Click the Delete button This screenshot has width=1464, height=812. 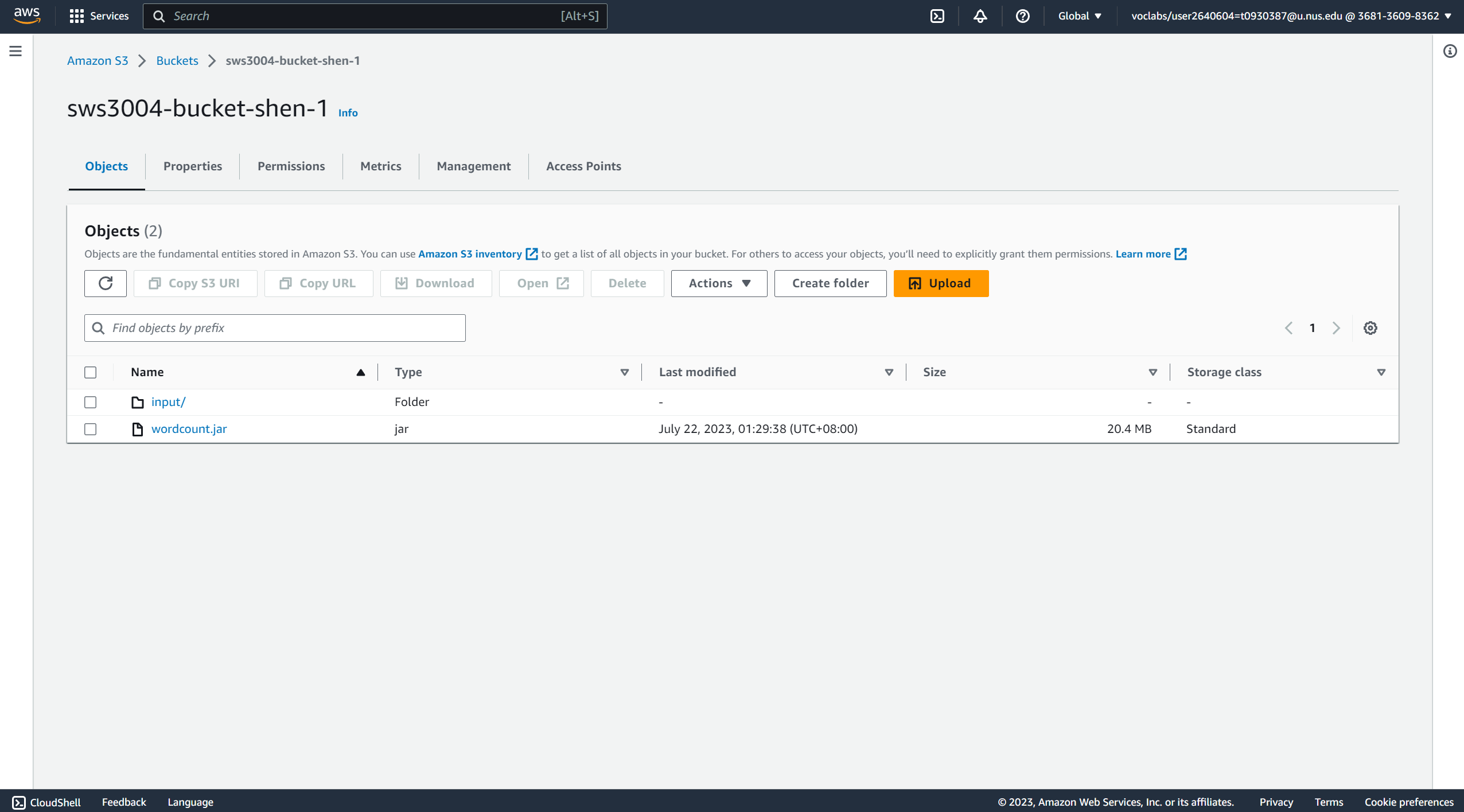tap(627, 283)
